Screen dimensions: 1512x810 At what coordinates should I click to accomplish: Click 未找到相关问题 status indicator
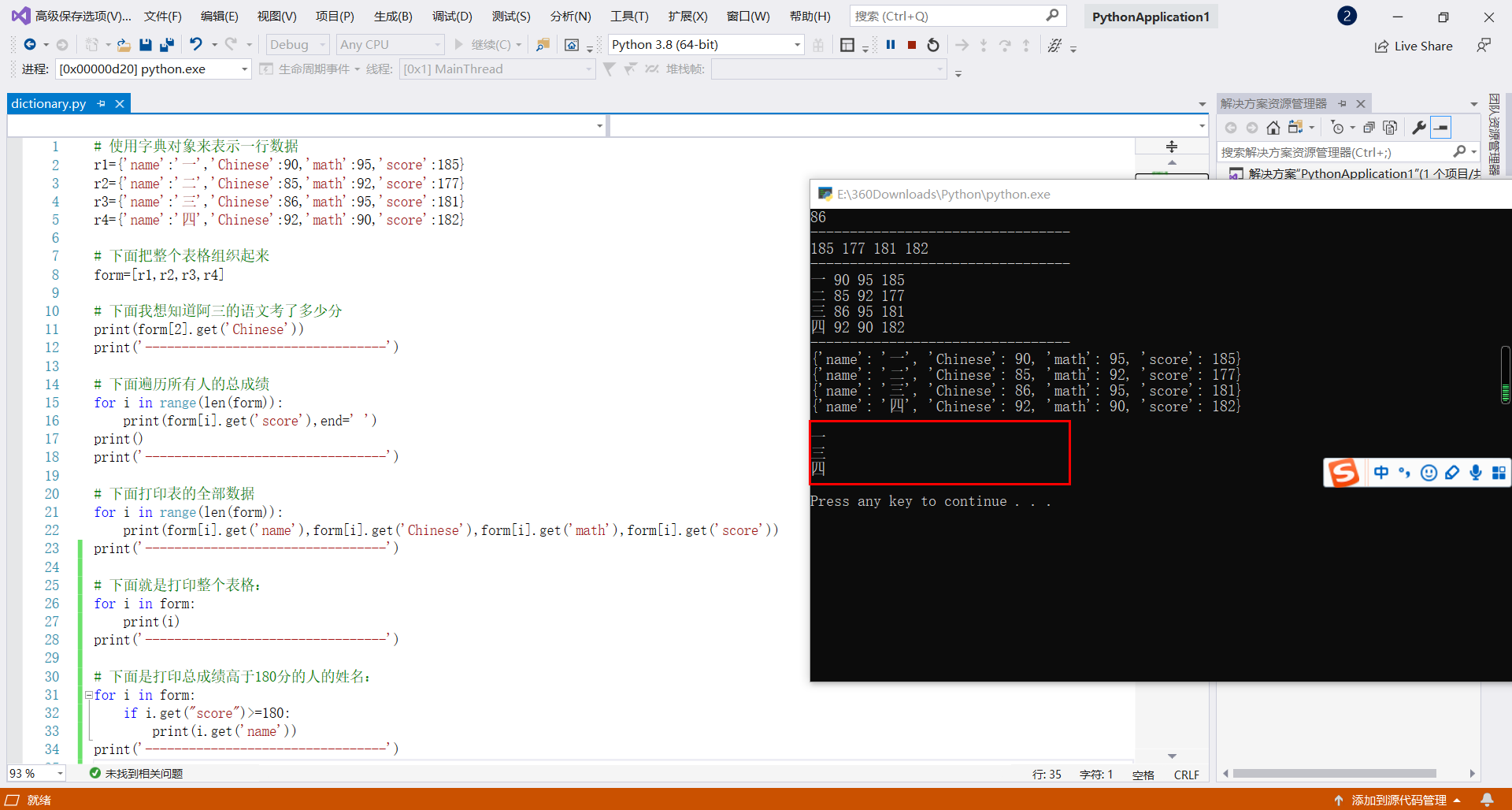[135, 774]
